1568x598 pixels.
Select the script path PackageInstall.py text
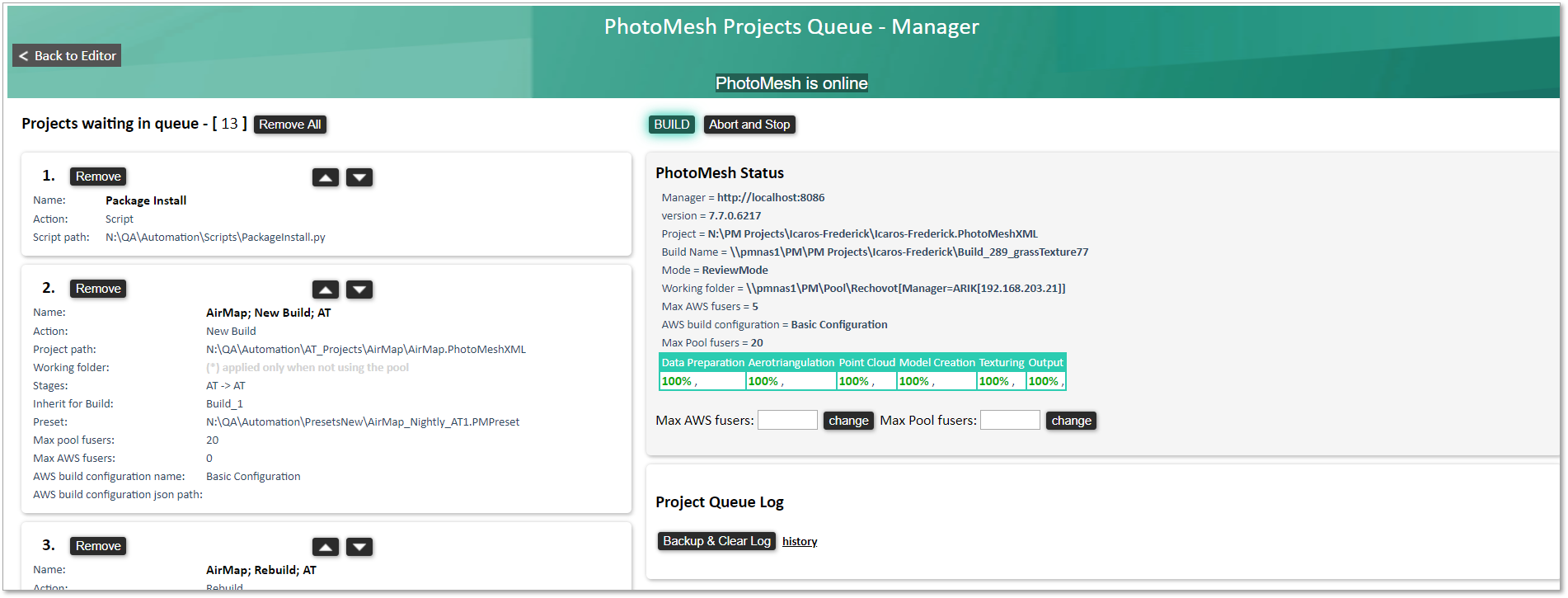tap(215, 237)
